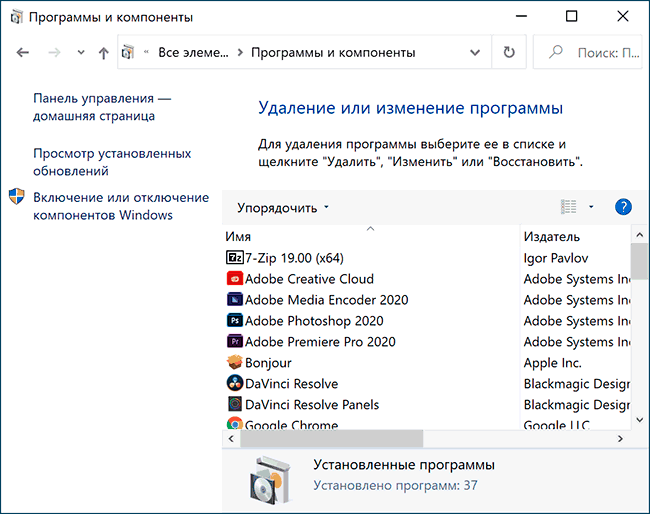Click the horizontal scrollbar thumb
The height and width of the screenshot is (514, 650).
coord(332,439)
